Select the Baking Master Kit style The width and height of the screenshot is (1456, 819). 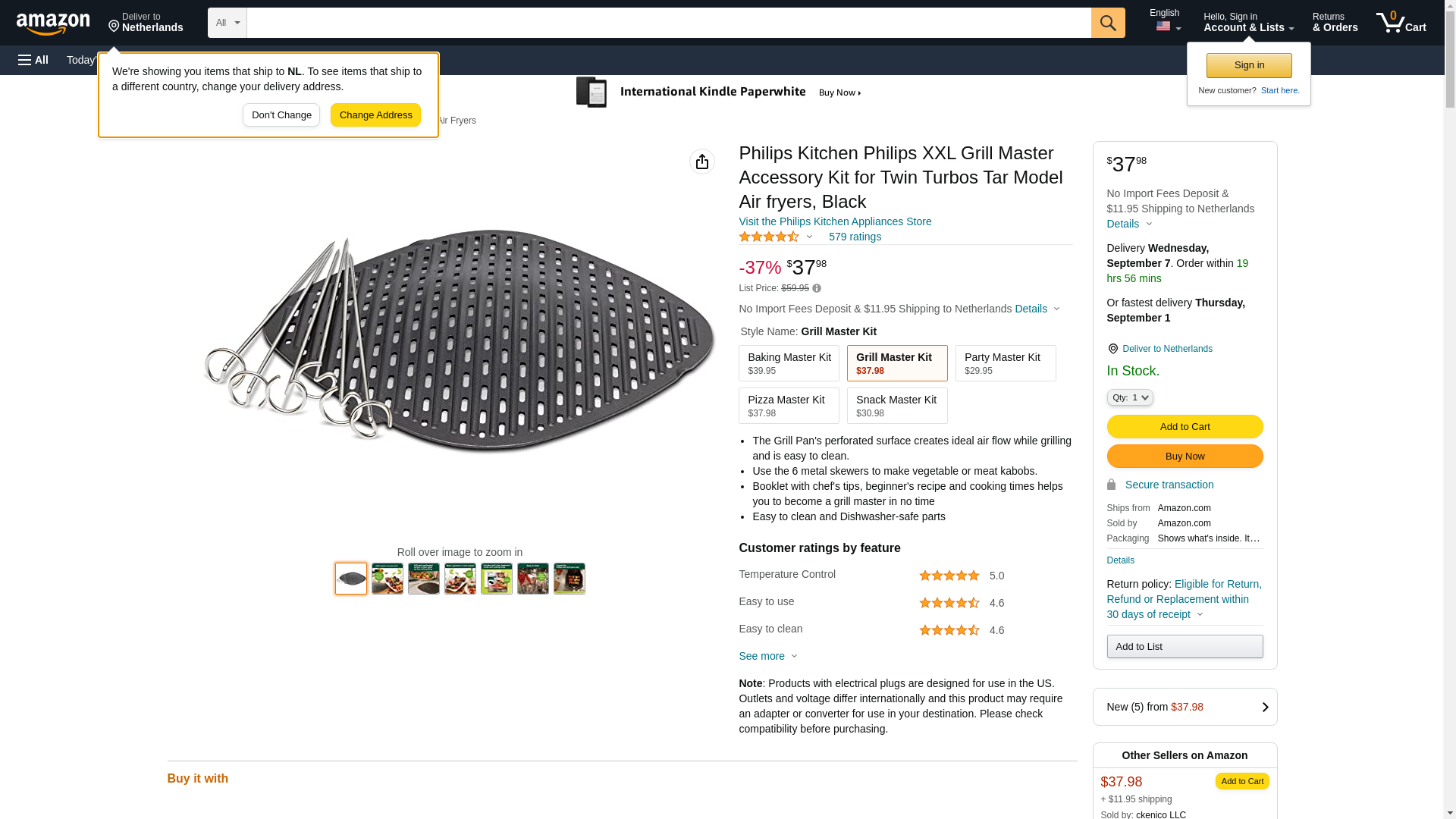pyautogui.click(x=789, y=363)
